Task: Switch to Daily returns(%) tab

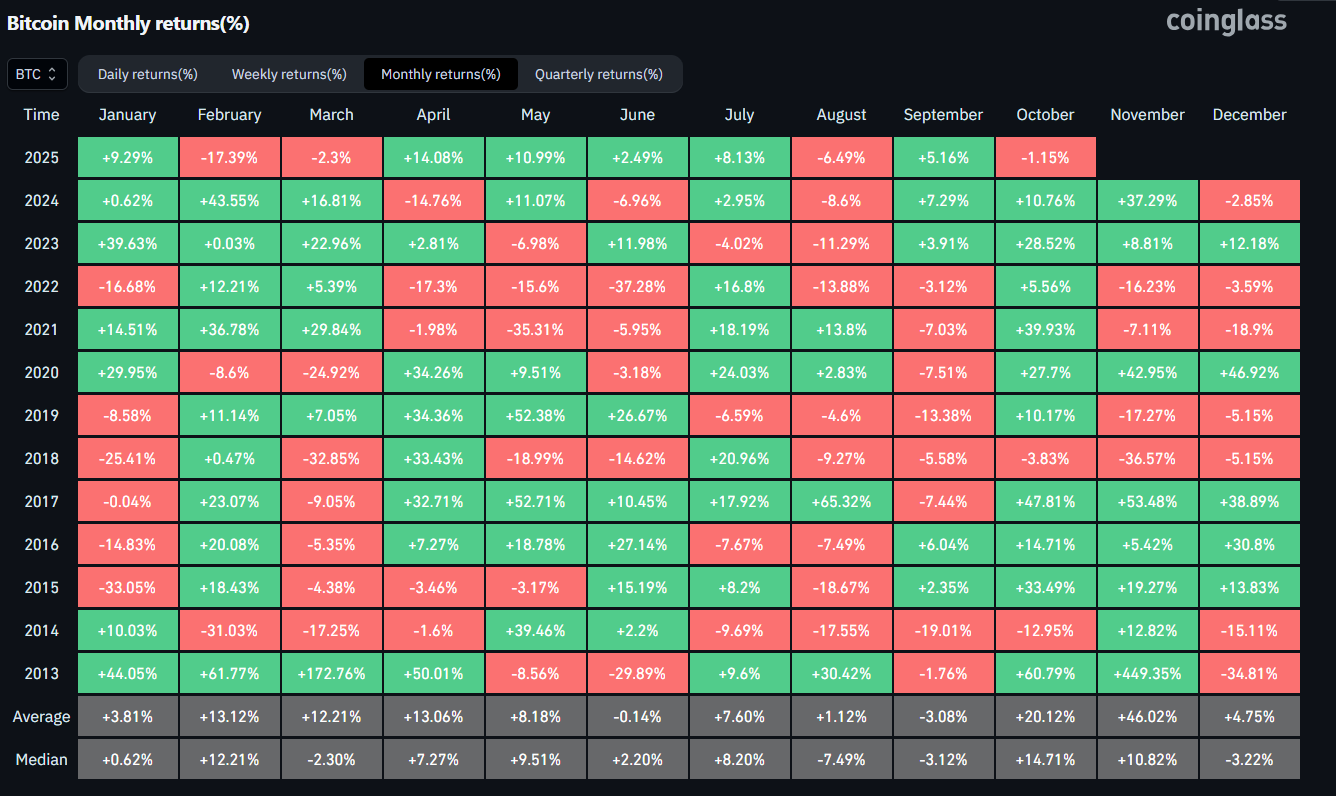Action: pos(148,74)
